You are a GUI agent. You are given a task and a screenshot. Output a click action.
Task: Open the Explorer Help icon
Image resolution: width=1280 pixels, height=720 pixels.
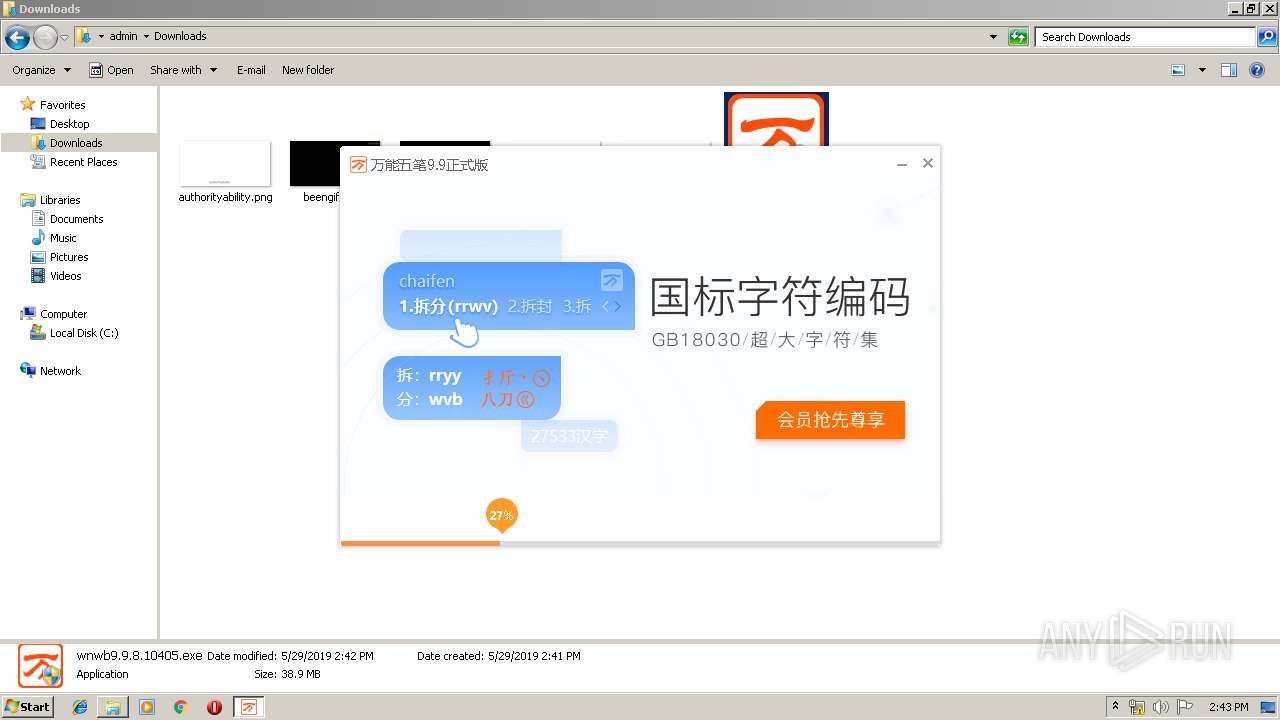tap(1257, 70)
